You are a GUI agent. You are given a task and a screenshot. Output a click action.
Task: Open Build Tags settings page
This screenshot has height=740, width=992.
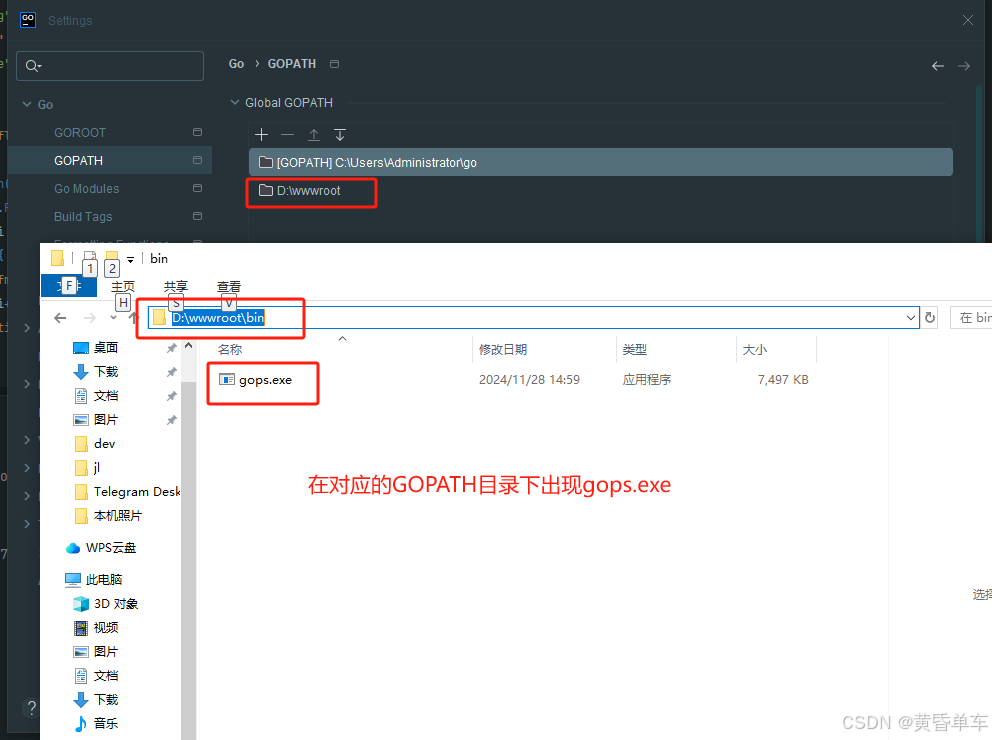[83, 216]
